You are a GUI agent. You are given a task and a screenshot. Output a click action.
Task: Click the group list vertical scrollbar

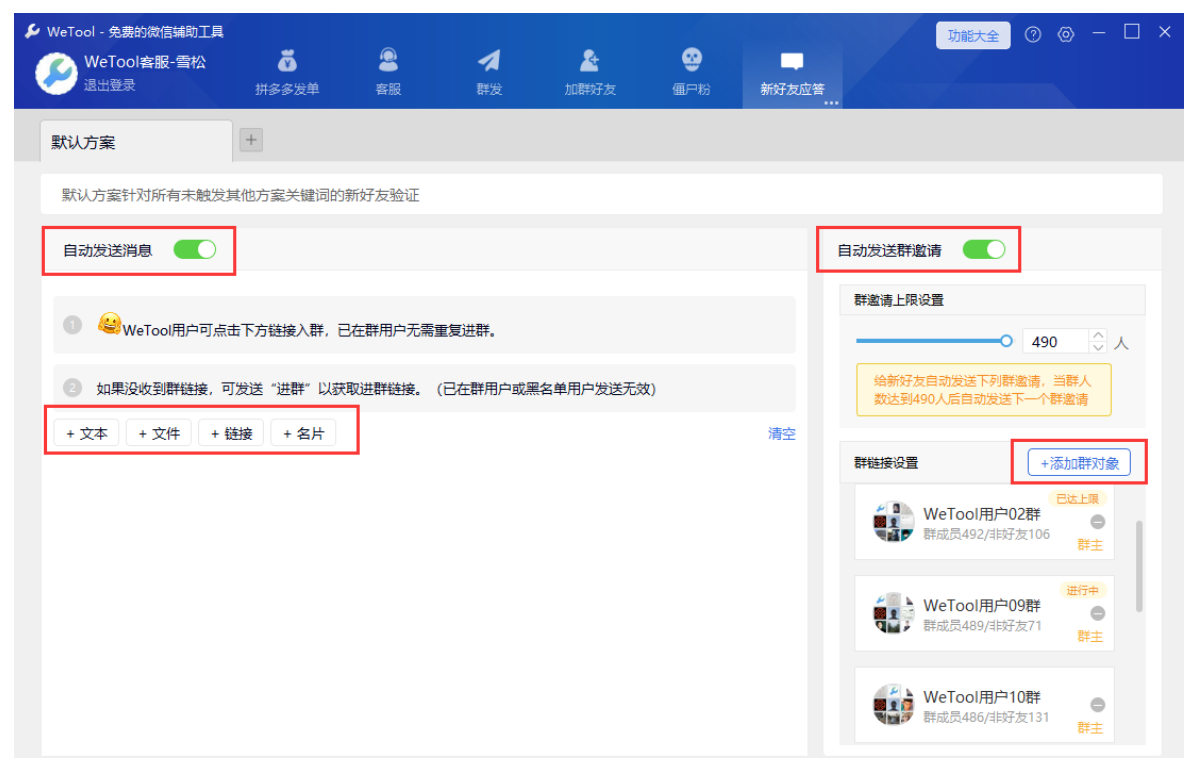1139,565
